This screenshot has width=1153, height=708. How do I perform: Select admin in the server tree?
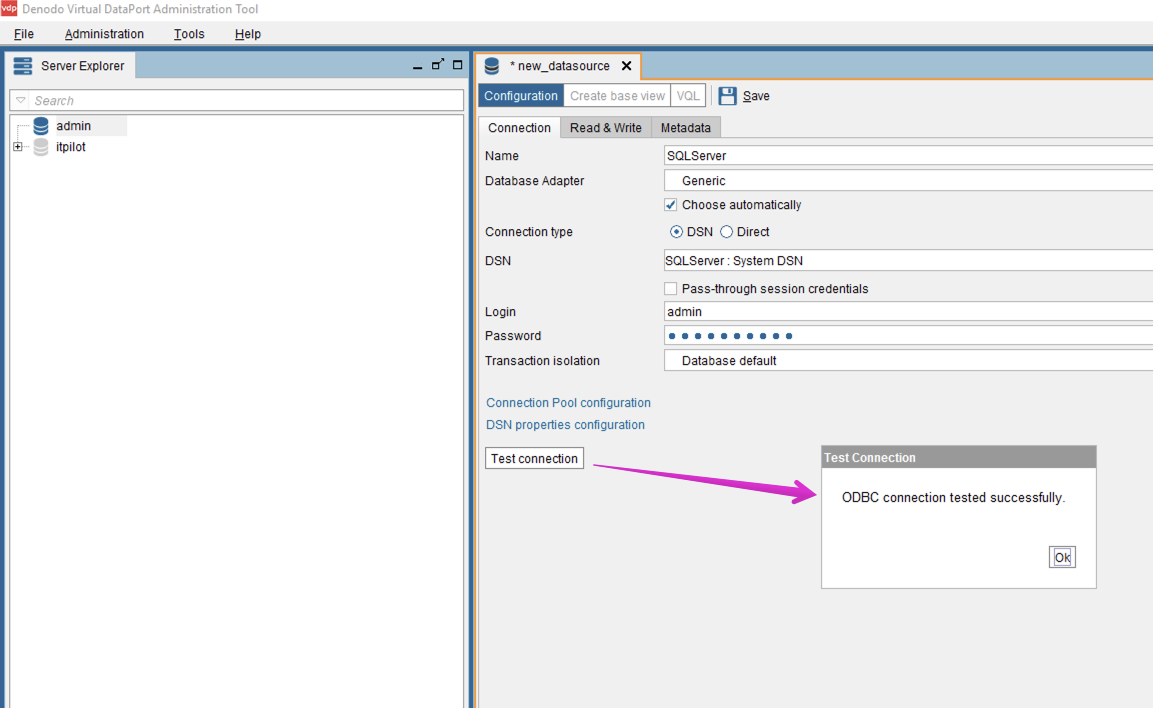74,126
